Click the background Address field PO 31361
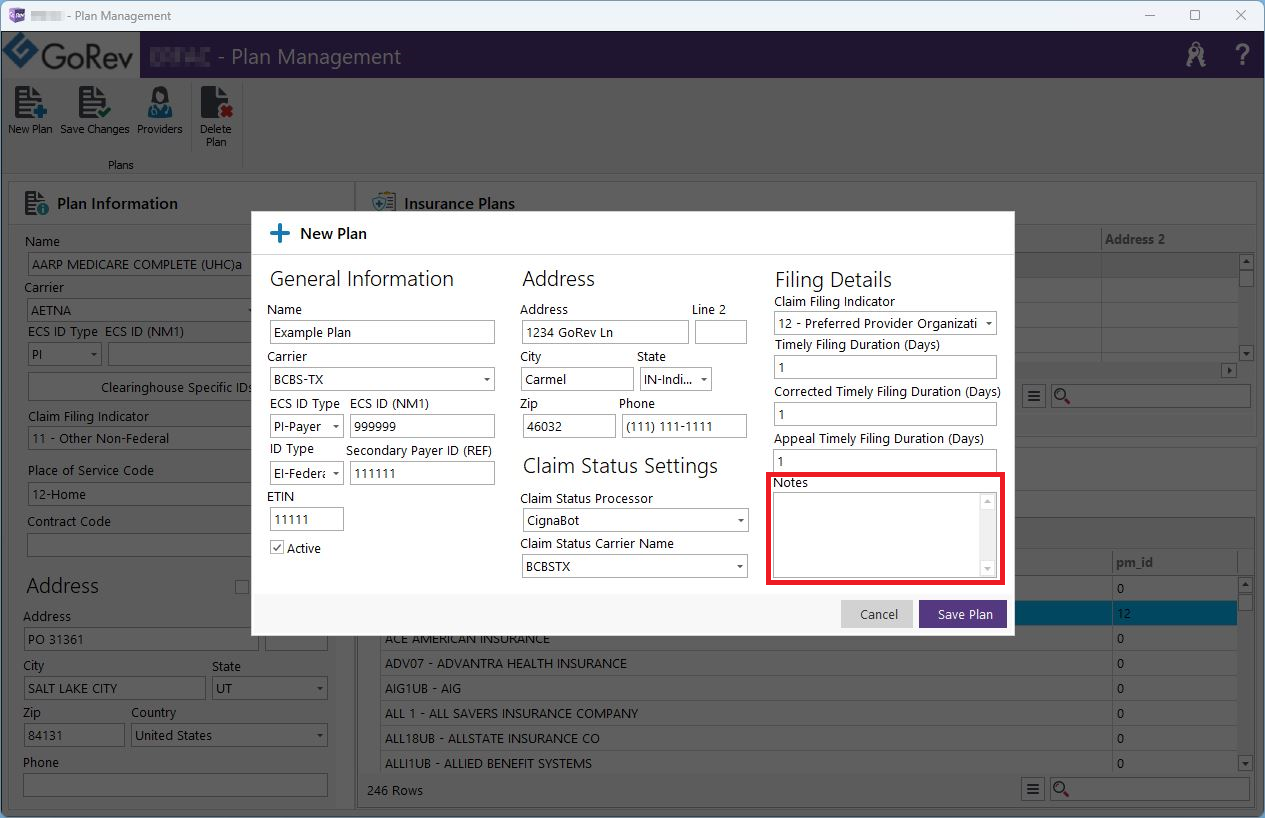The width and height of the screenshot is (1265, 818). (x=140, y=640)
